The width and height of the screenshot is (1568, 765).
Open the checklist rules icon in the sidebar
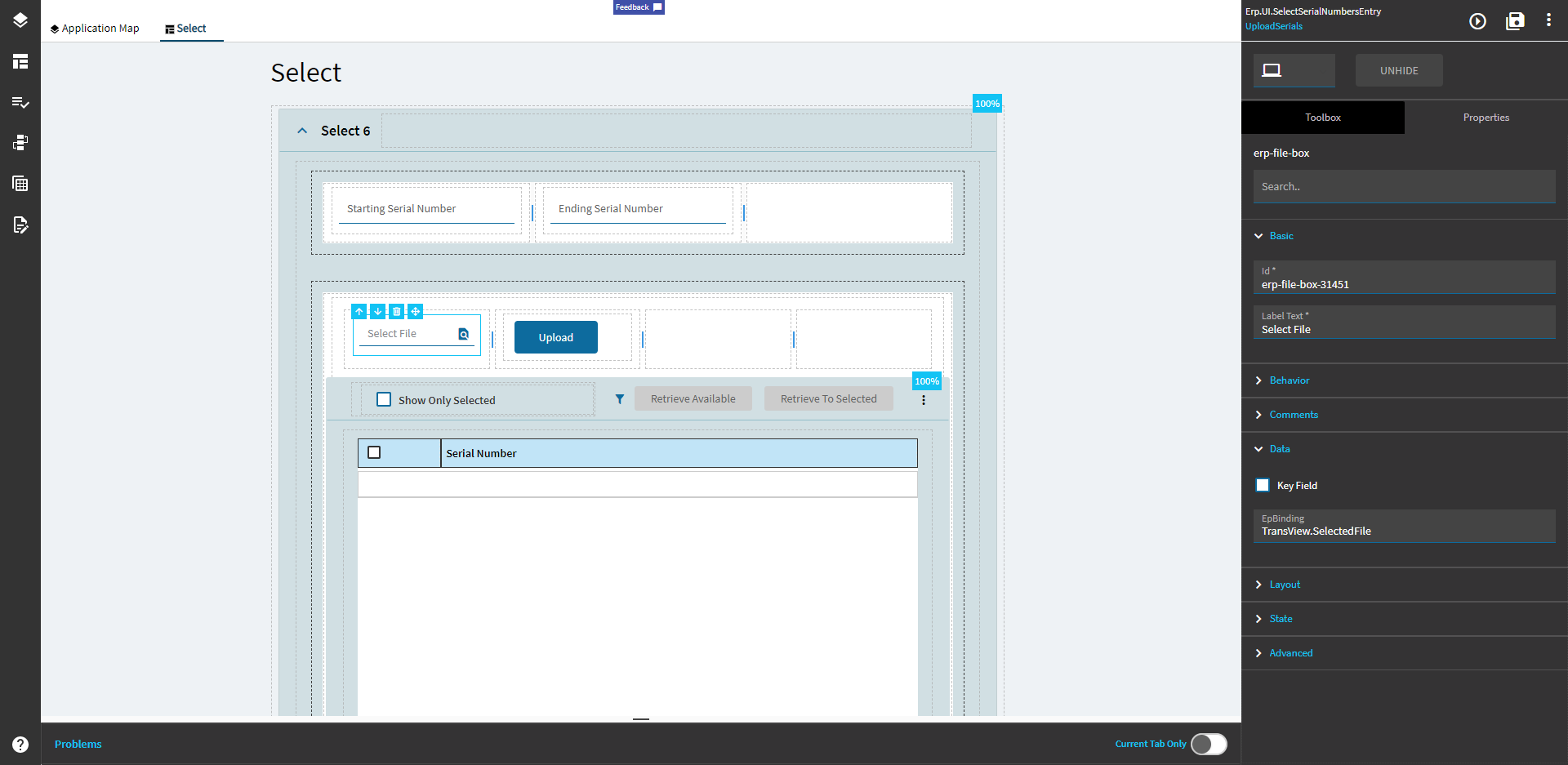coord(20,102)
